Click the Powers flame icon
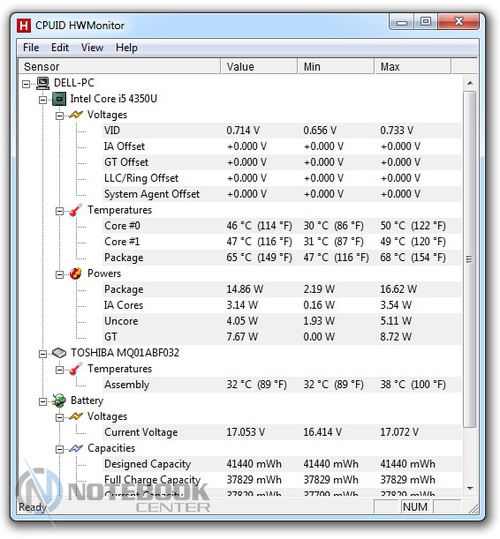 pyautogui.click(x=76, y=274)
